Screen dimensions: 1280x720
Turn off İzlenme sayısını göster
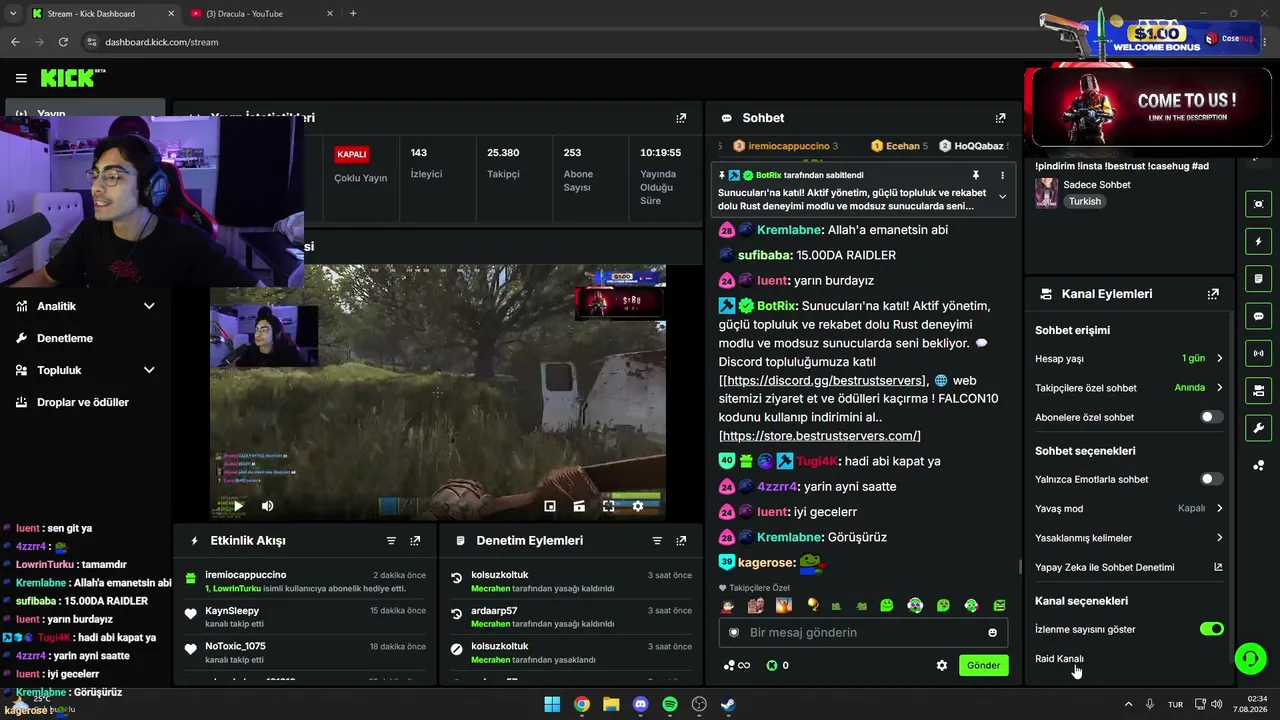[x=1211, y=629]
